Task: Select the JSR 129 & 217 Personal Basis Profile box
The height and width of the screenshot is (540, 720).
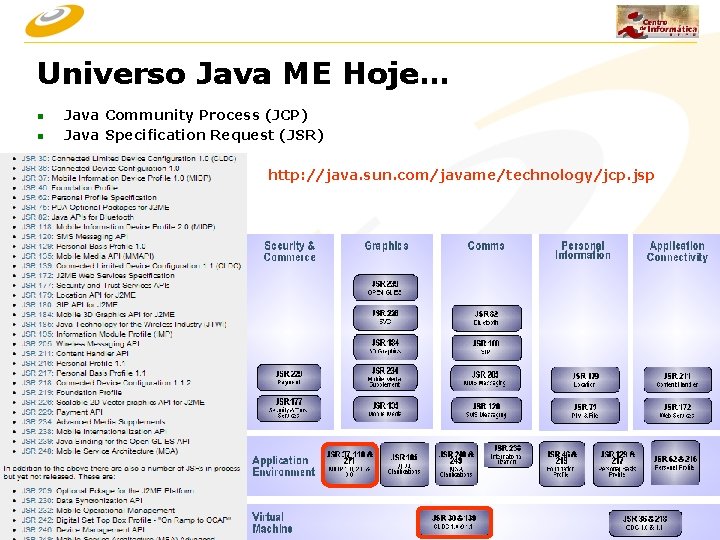Action: click(x=618, y=464)
